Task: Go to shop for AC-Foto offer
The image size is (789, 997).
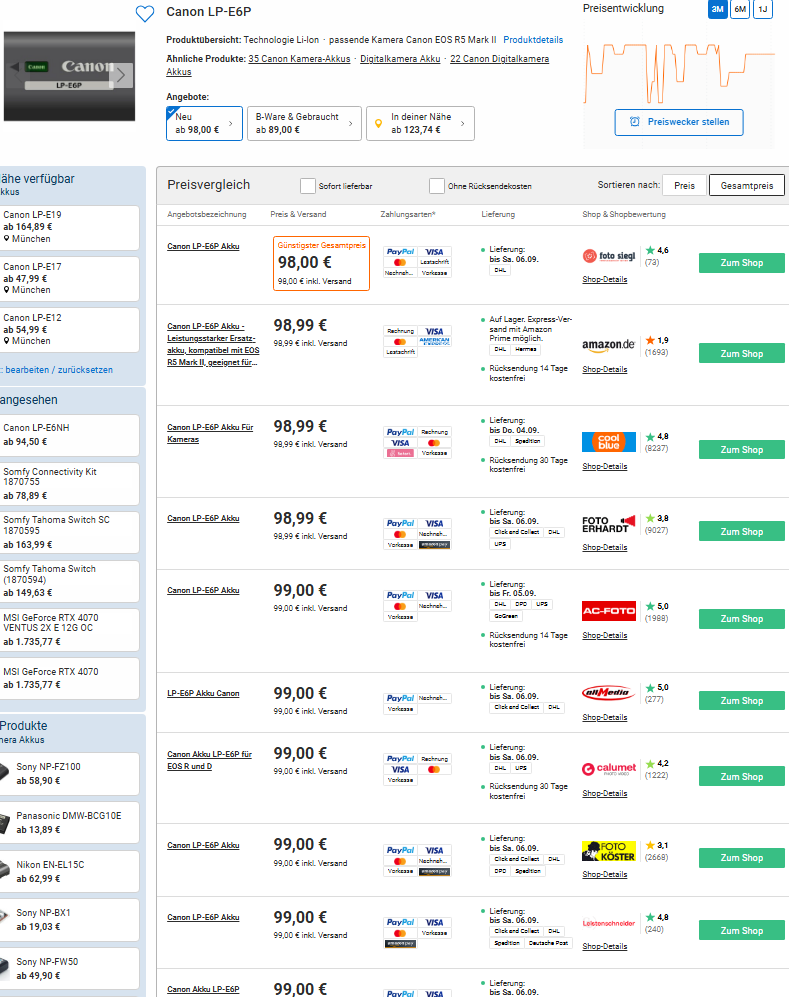Action: (x=741, y=619)
